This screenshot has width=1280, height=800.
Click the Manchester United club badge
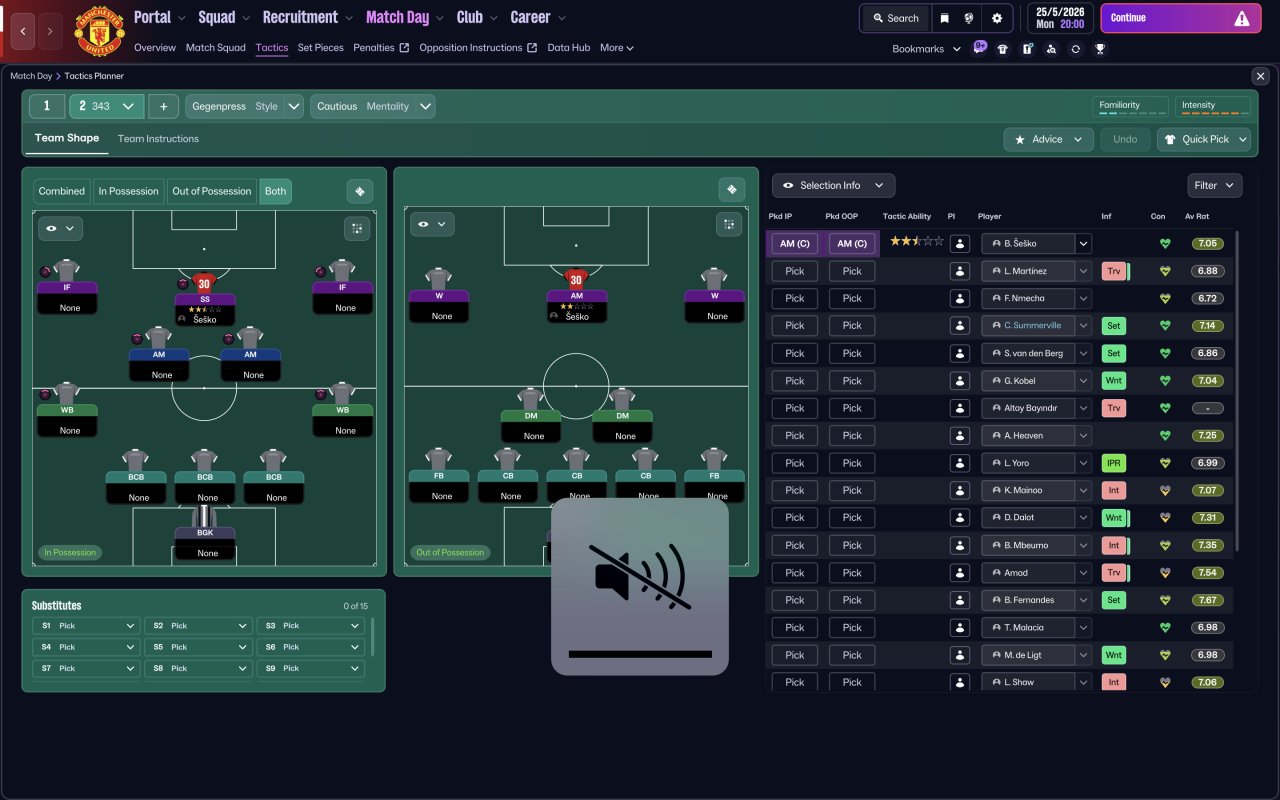pos(99,32)
